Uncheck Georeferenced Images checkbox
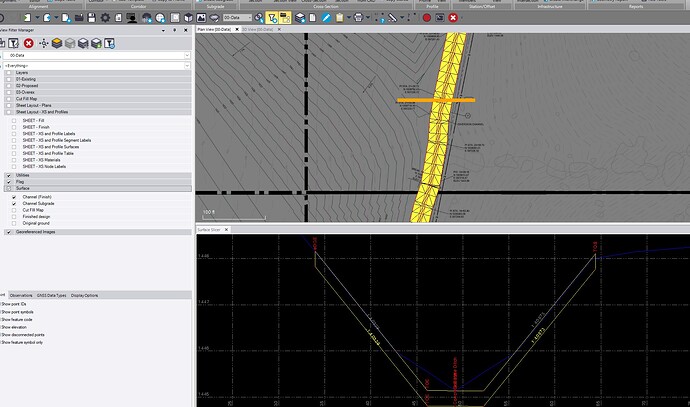The width and height of the screenshot is (690, 407). pyautogui.click(x=9, y=232)
